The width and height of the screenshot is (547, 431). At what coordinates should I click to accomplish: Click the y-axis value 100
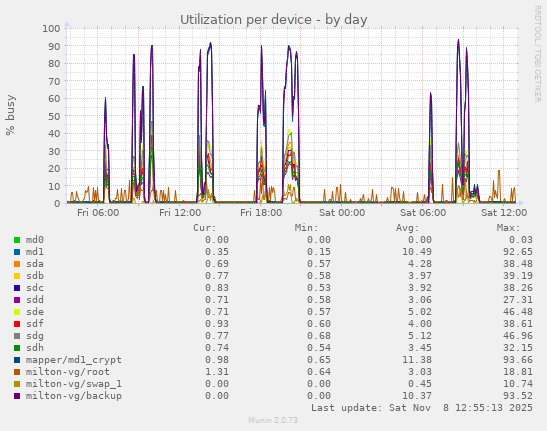[x=51, y=29]
